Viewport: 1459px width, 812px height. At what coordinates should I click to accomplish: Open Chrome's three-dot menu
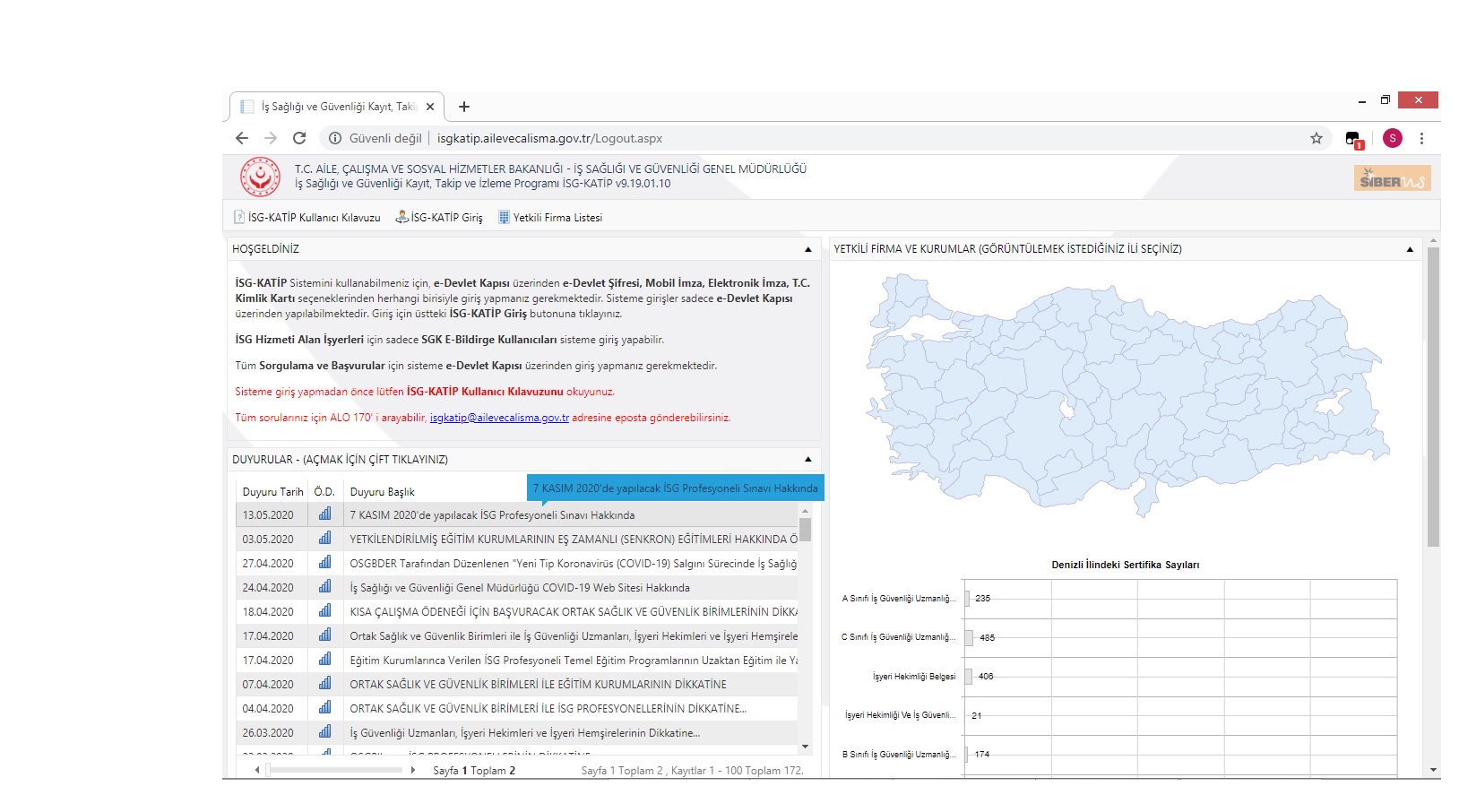[x=1421, y=138]
